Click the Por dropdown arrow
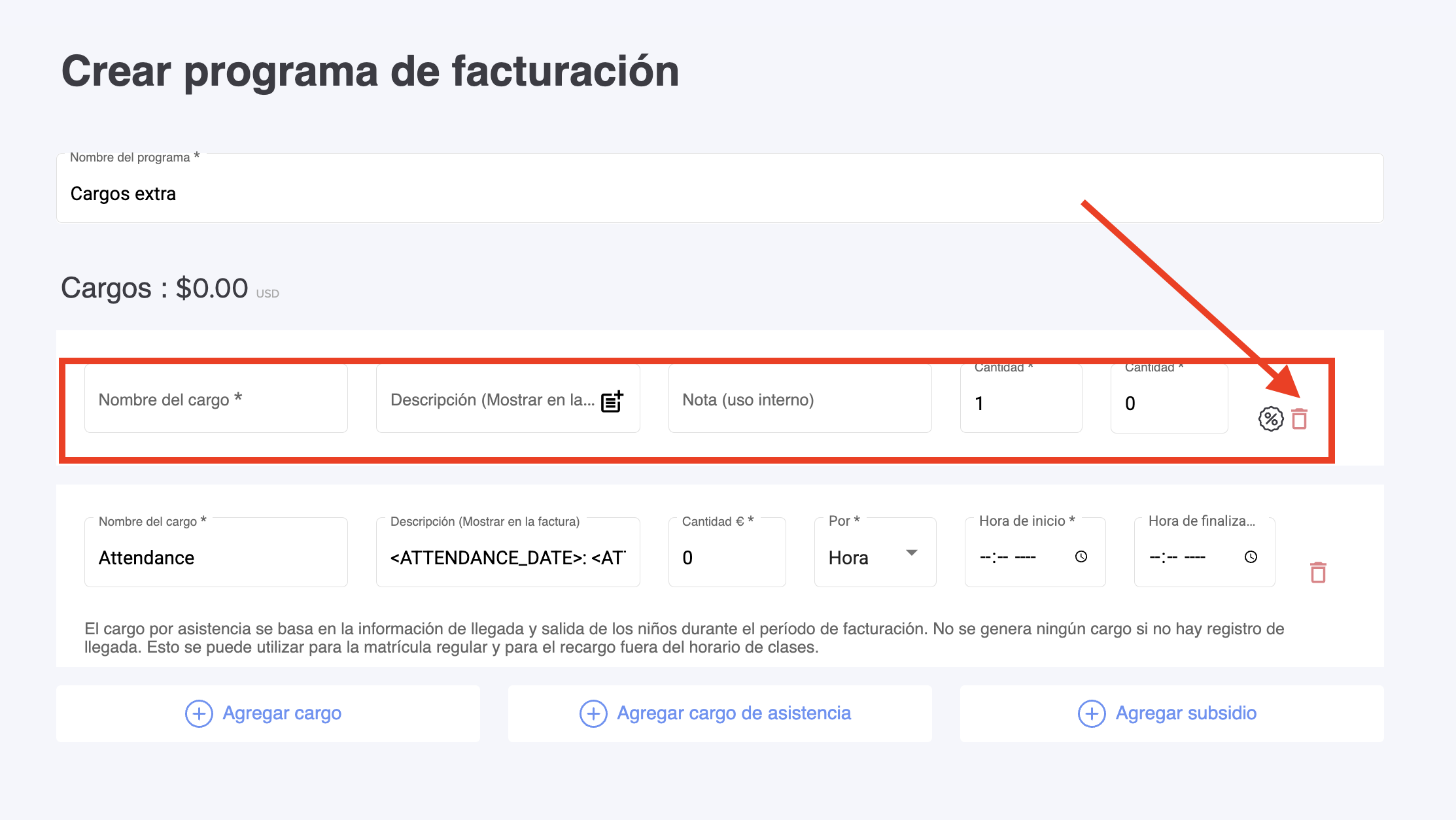This screenshot has width=1456, height=820. click(x=912, y=553)
